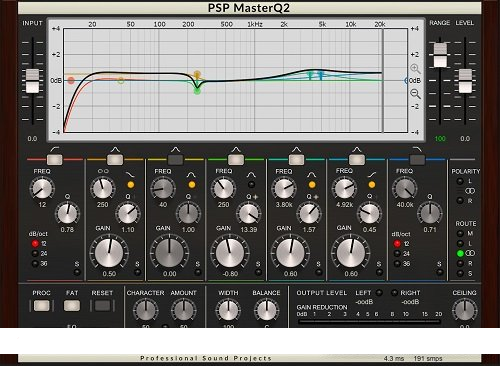Click the FREQ knob reading 12
Image resolution: width=500 pixels, height=366 pixels.
pyautogui.click(x=42, y=188)
